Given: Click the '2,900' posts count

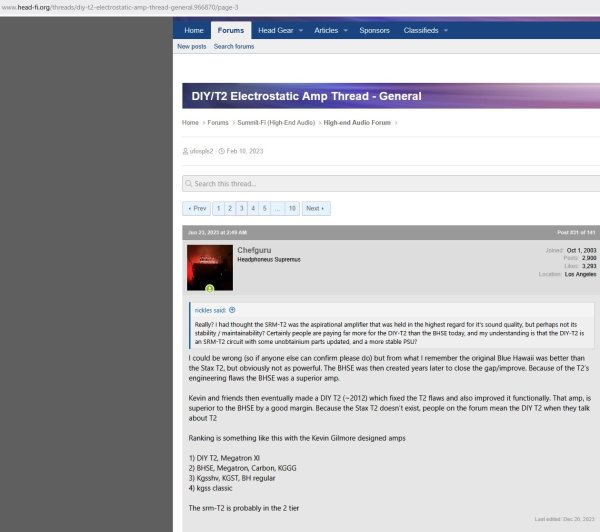Looking at the screenshot, I should pyautogui.click(x=589, y=258).
